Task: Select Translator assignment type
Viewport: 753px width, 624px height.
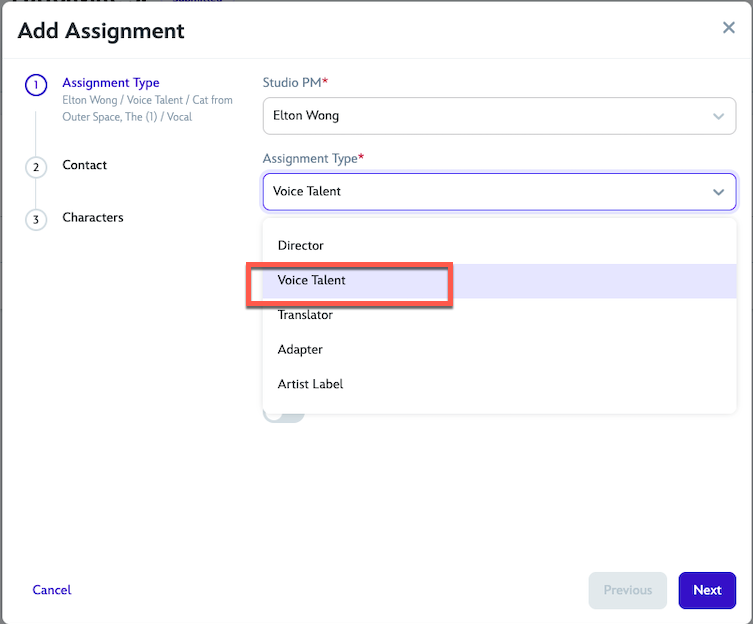Action: click(x=305, y=315)
